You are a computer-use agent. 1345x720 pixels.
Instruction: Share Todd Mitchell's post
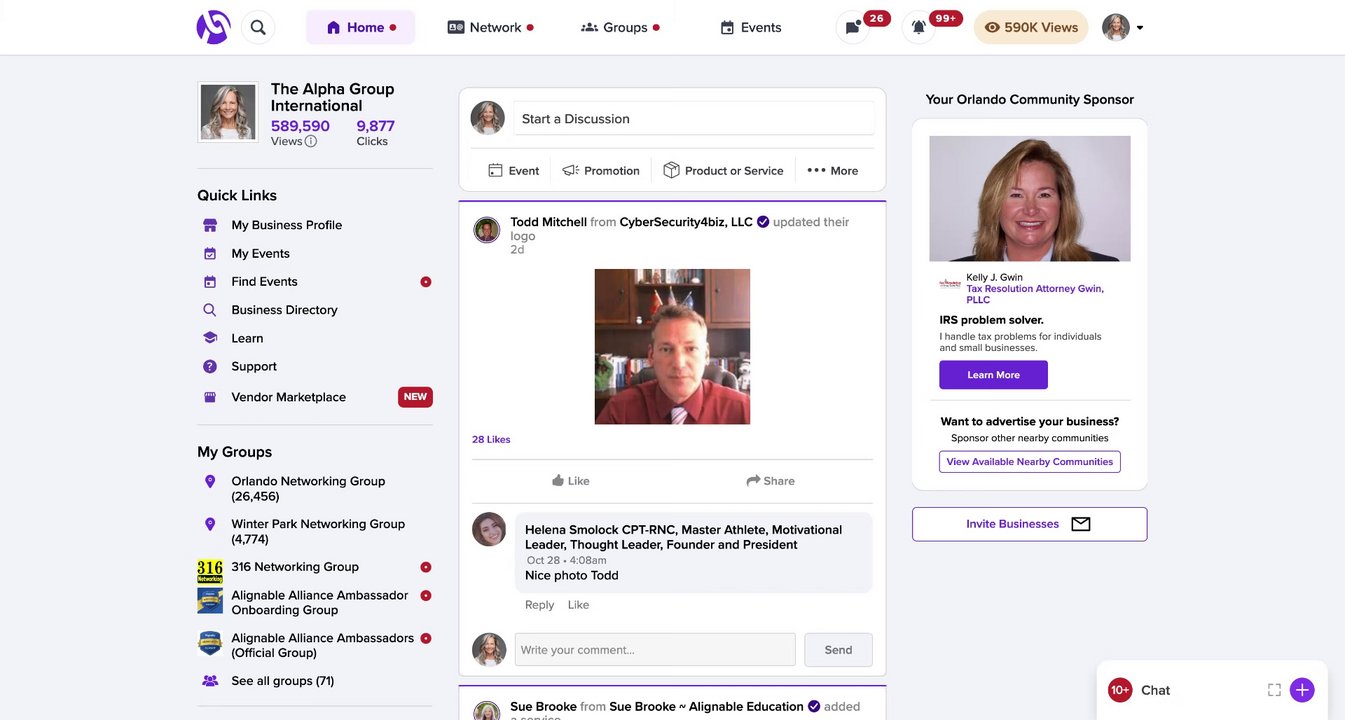pyautogui.click(x=771, y=481)
